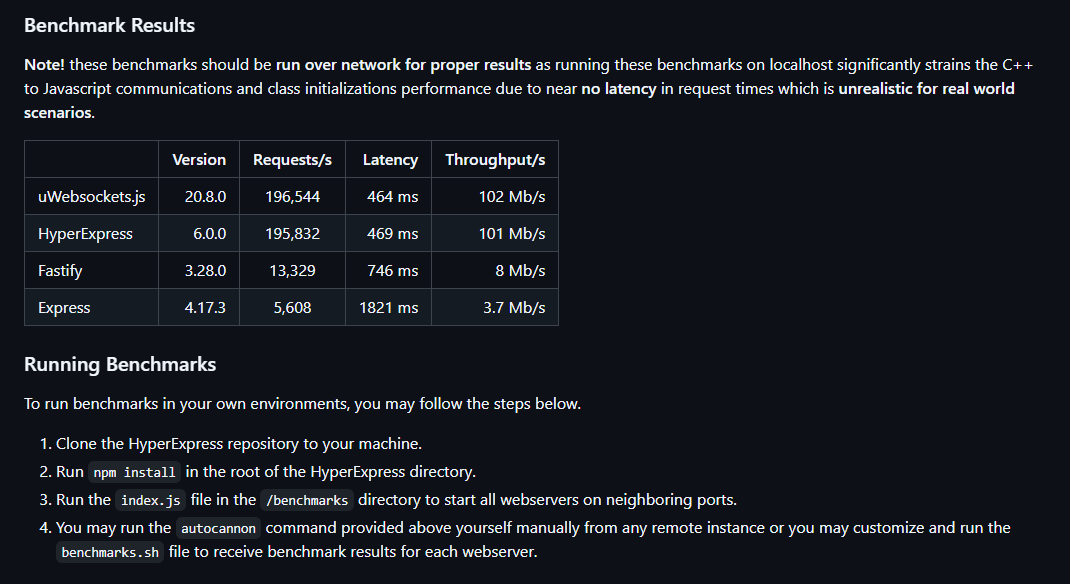Click the benchmarks.sh code snippet

tap(110, 552)
